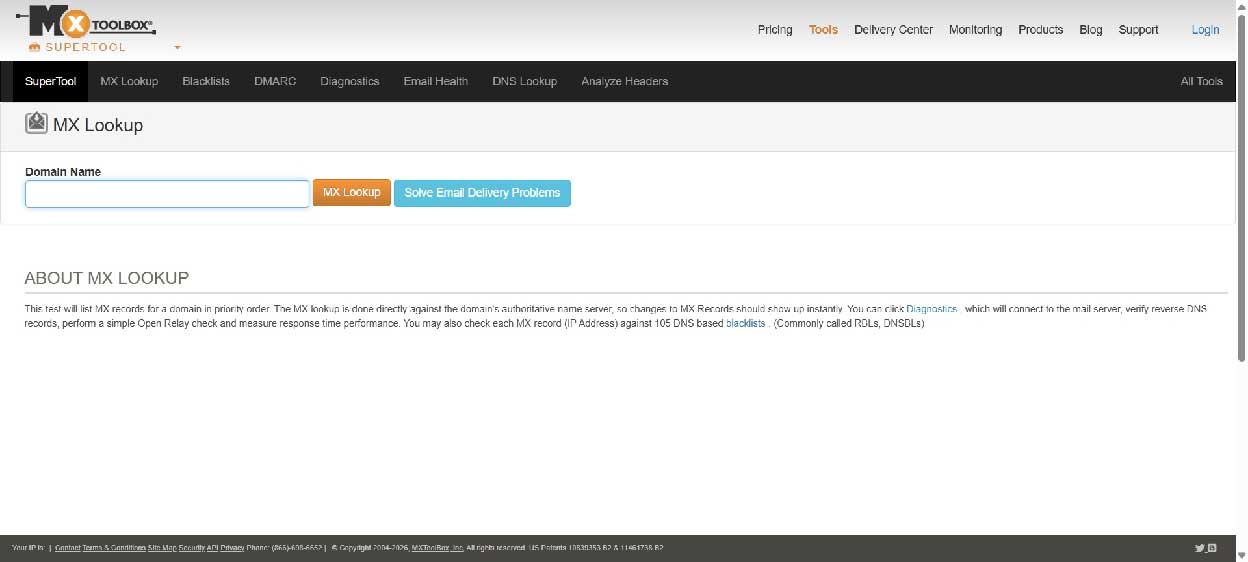The width and height of the screenshot is (1248, 562).
Task: Expand the SuperTool dropdown arrow
Action: 177,47
